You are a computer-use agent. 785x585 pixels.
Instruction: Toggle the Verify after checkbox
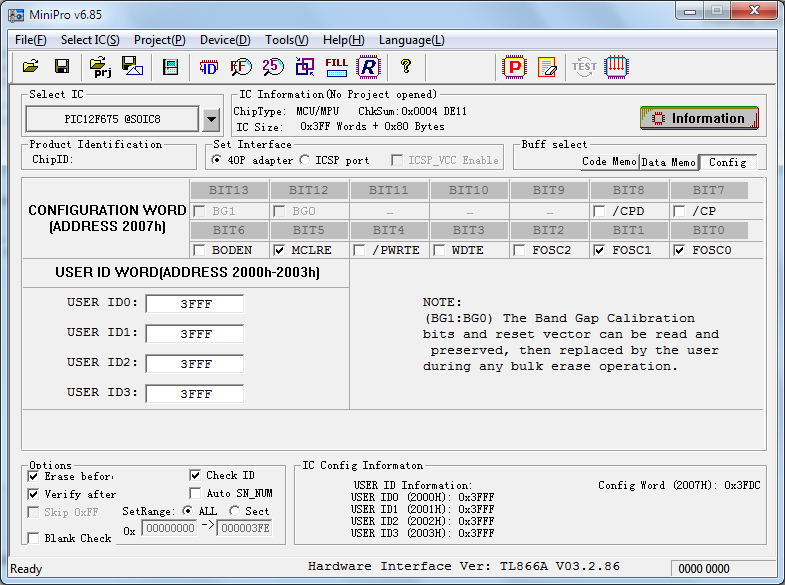click(x=33, y=494)
